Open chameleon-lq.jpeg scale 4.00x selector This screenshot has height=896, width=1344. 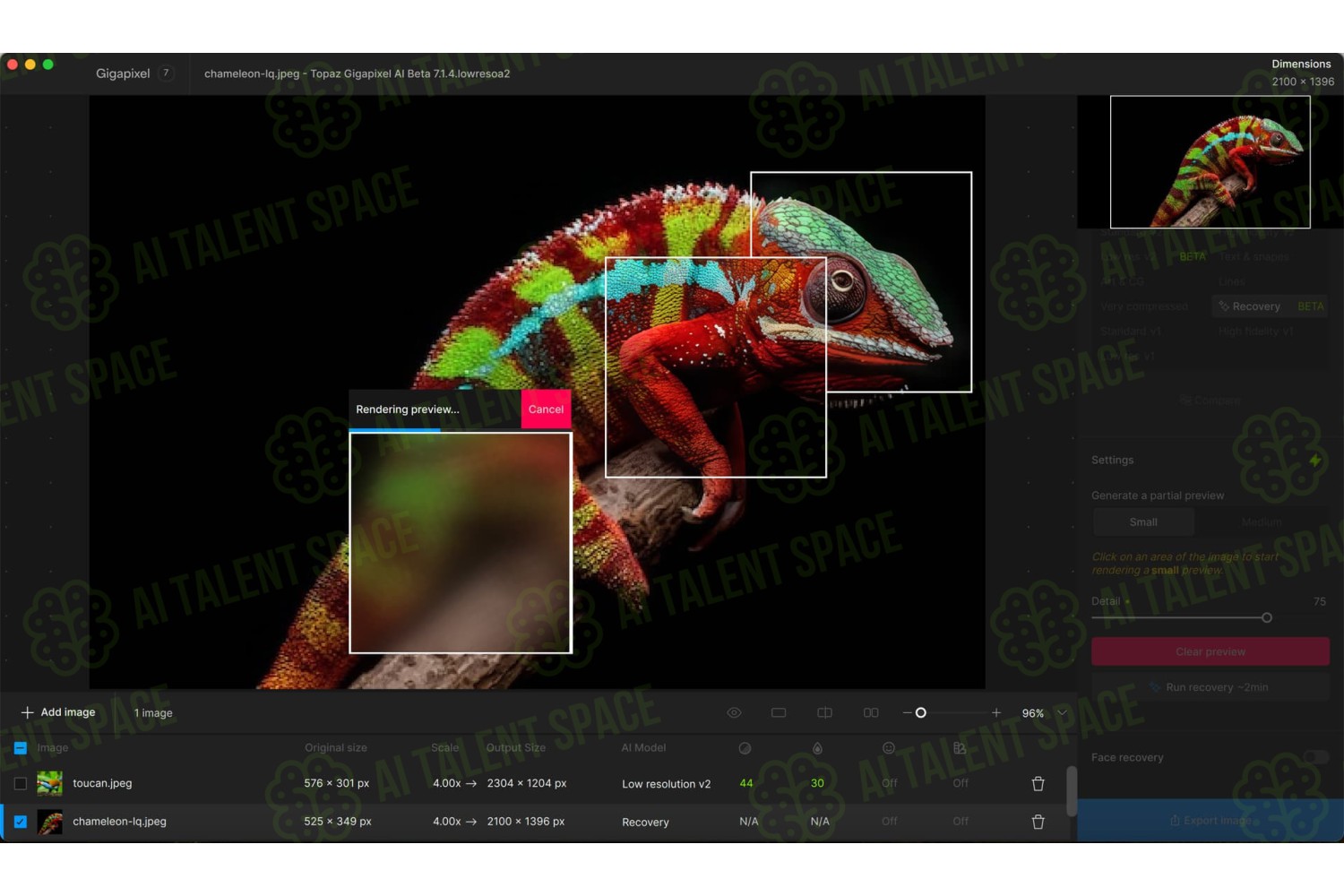[x=453, y=822]
